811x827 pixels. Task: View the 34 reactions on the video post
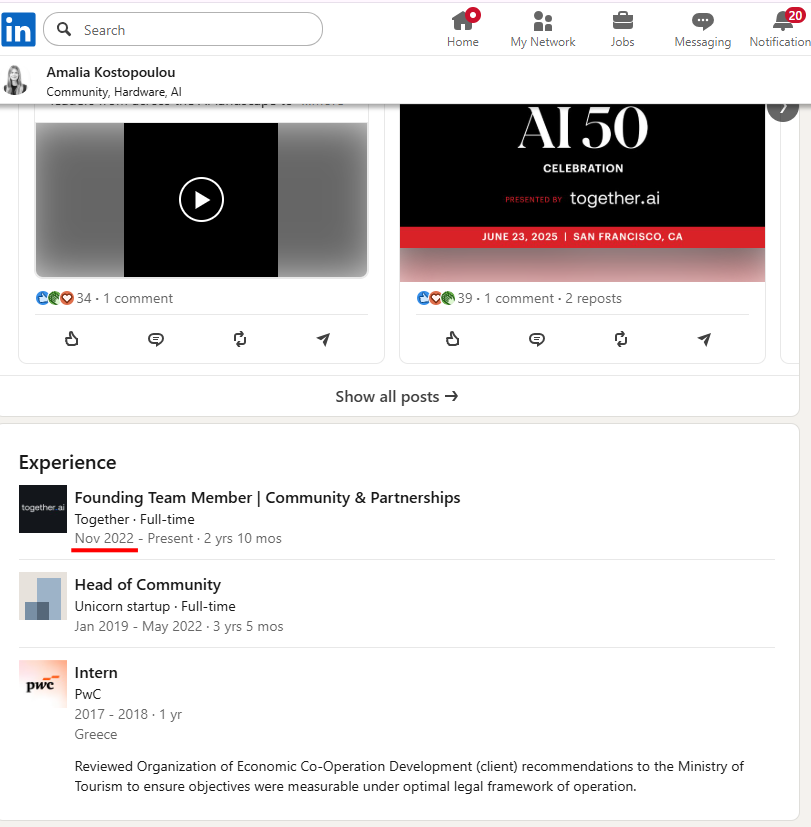[x=64, y=299]
